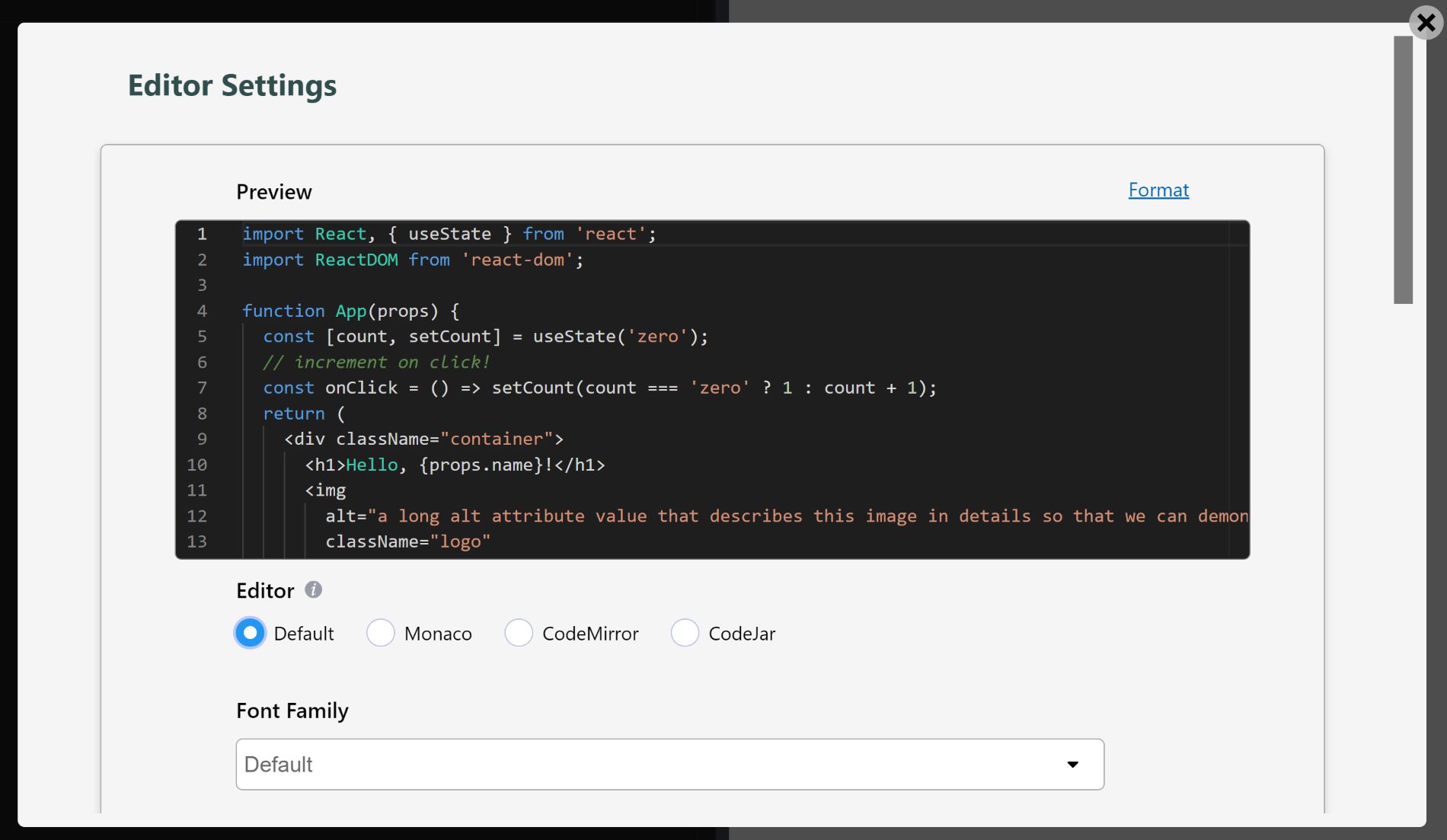
Task: Click the Editor Settings heading
Action: [x=232, y=85]
